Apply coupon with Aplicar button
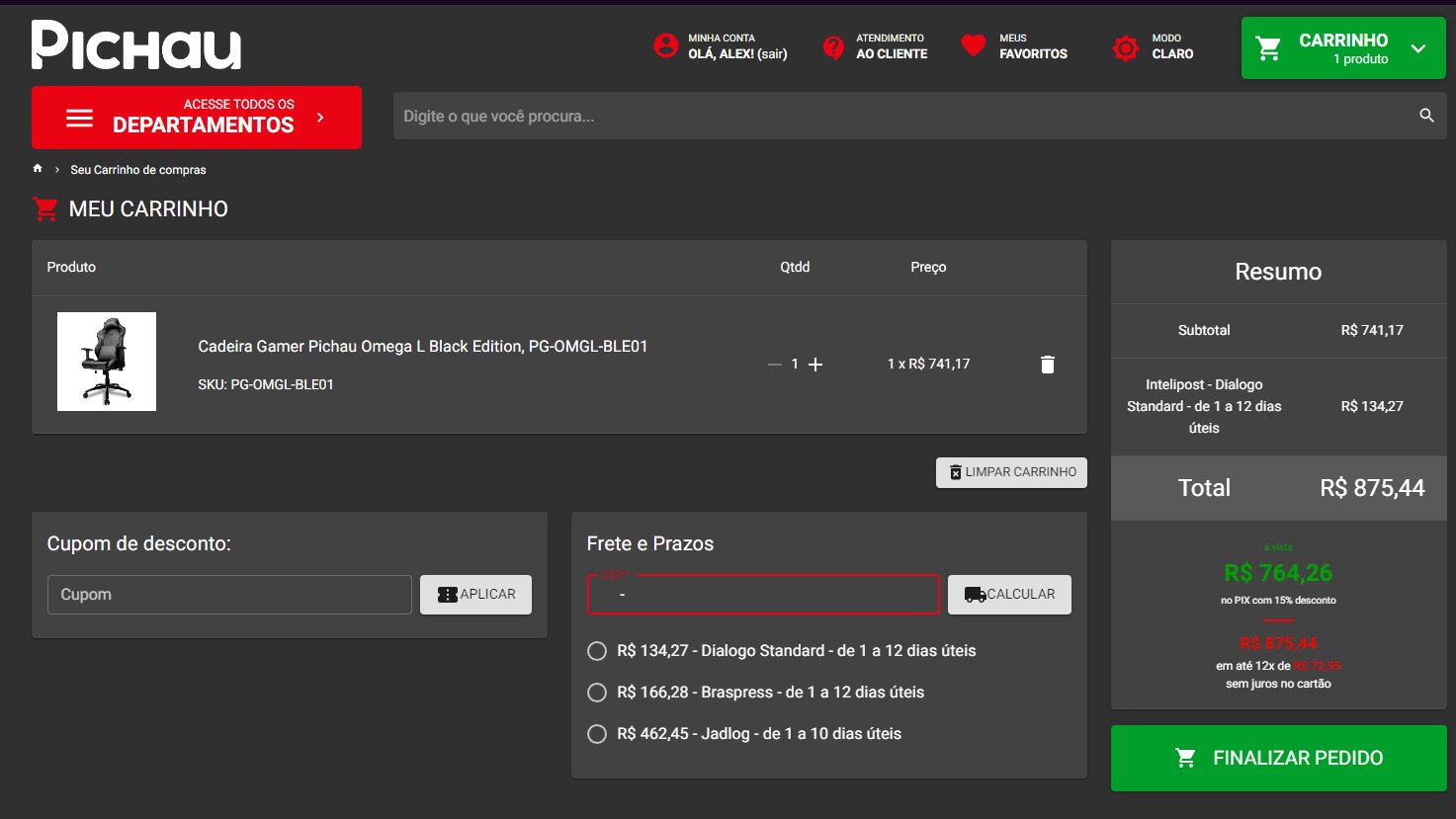The height and width of the screenshot is (819, 1456). 475,595
